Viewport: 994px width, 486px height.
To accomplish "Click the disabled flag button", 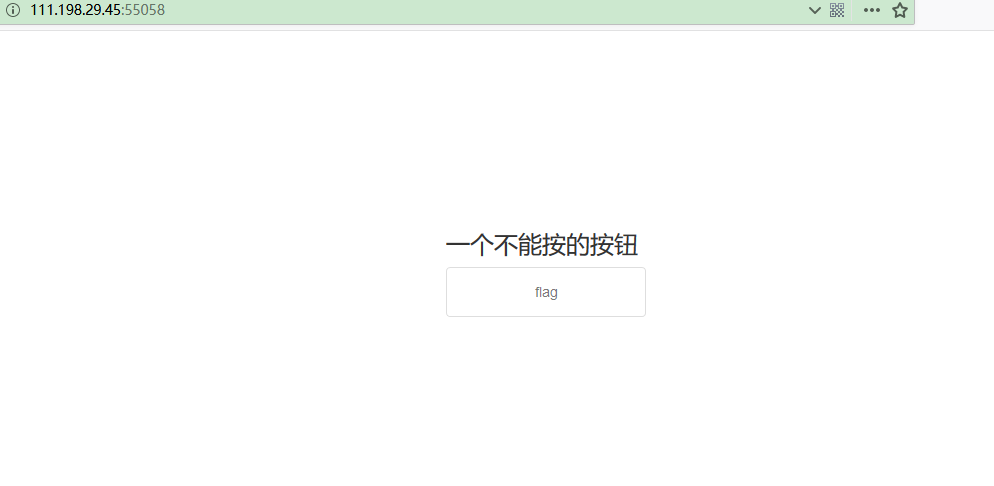I will click(x=546, y=291).
